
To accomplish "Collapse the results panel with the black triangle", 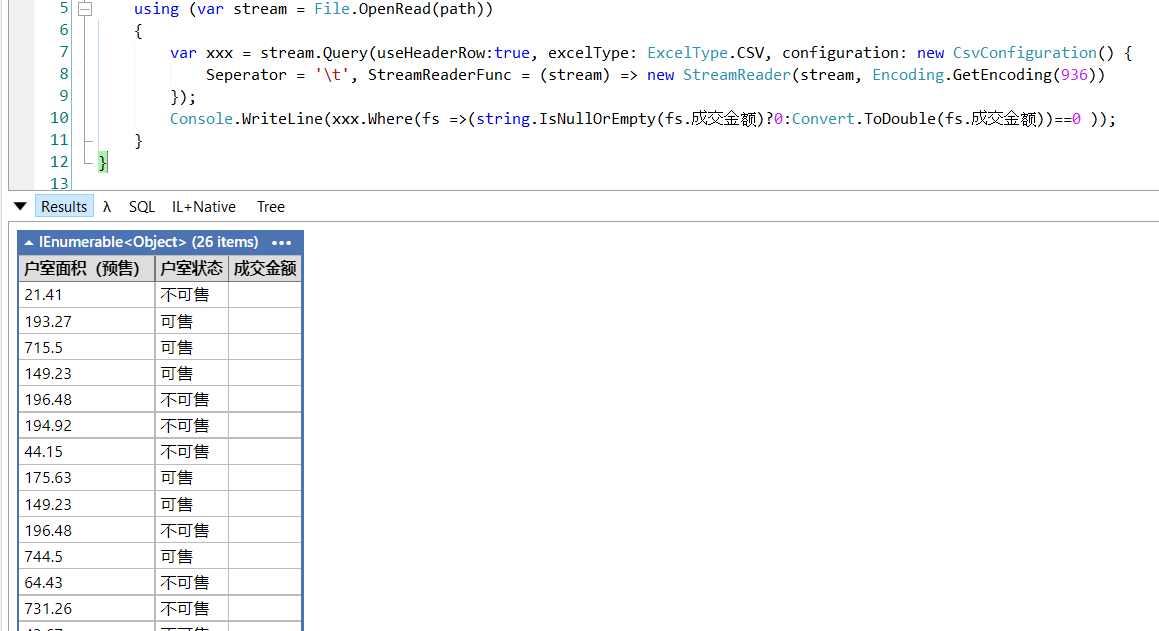I will [x=20, y=207].
